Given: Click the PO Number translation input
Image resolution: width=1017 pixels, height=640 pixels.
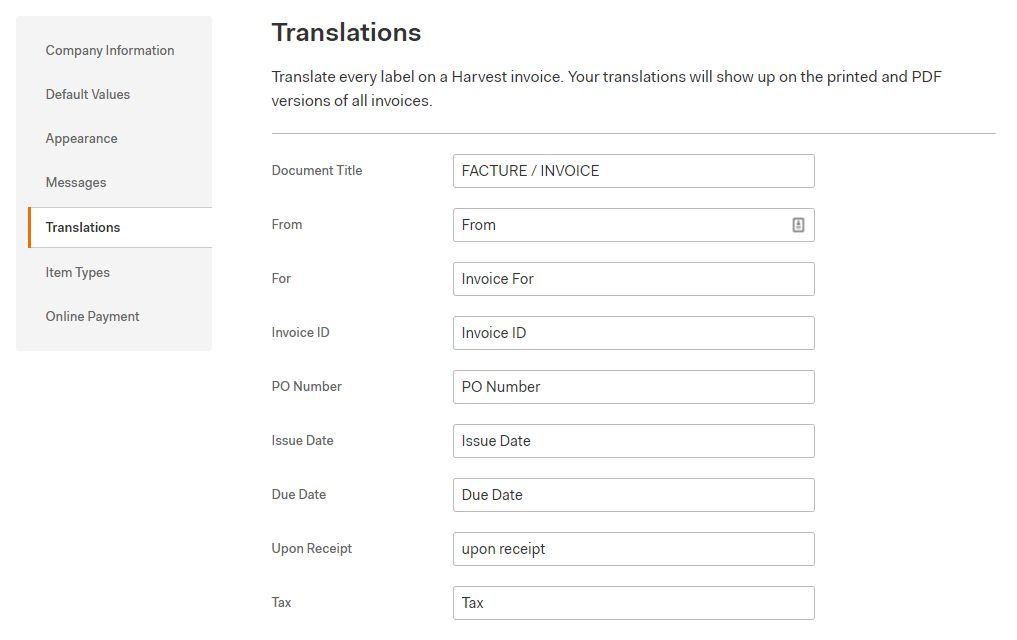Looking at the screenshot, I should point(633,387).
